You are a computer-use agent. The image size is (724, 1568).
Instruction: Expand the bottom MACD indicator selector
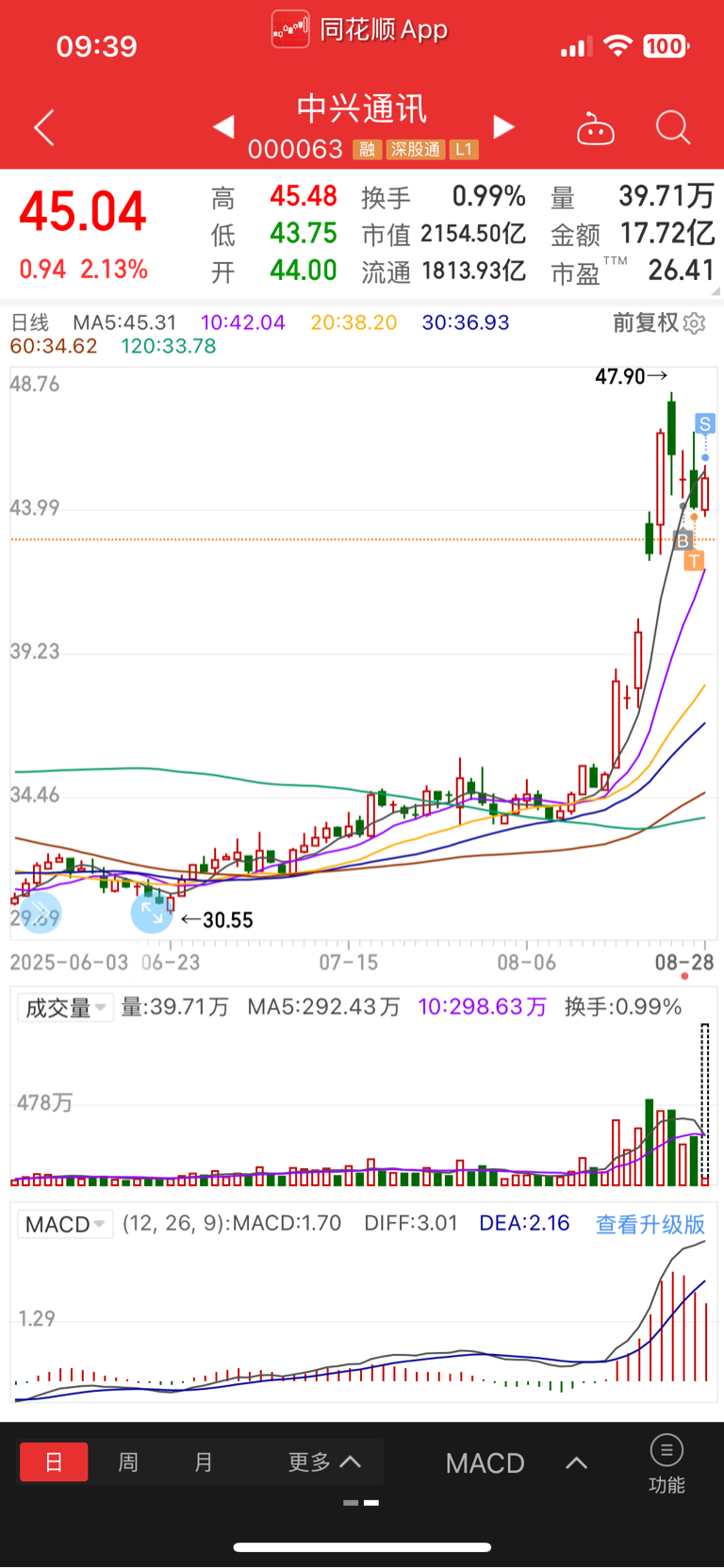(517, 1463)
